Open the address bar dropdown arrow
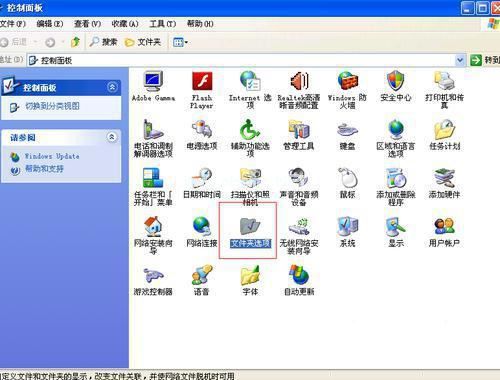This screenshot has width=500, height=380. 460,60
